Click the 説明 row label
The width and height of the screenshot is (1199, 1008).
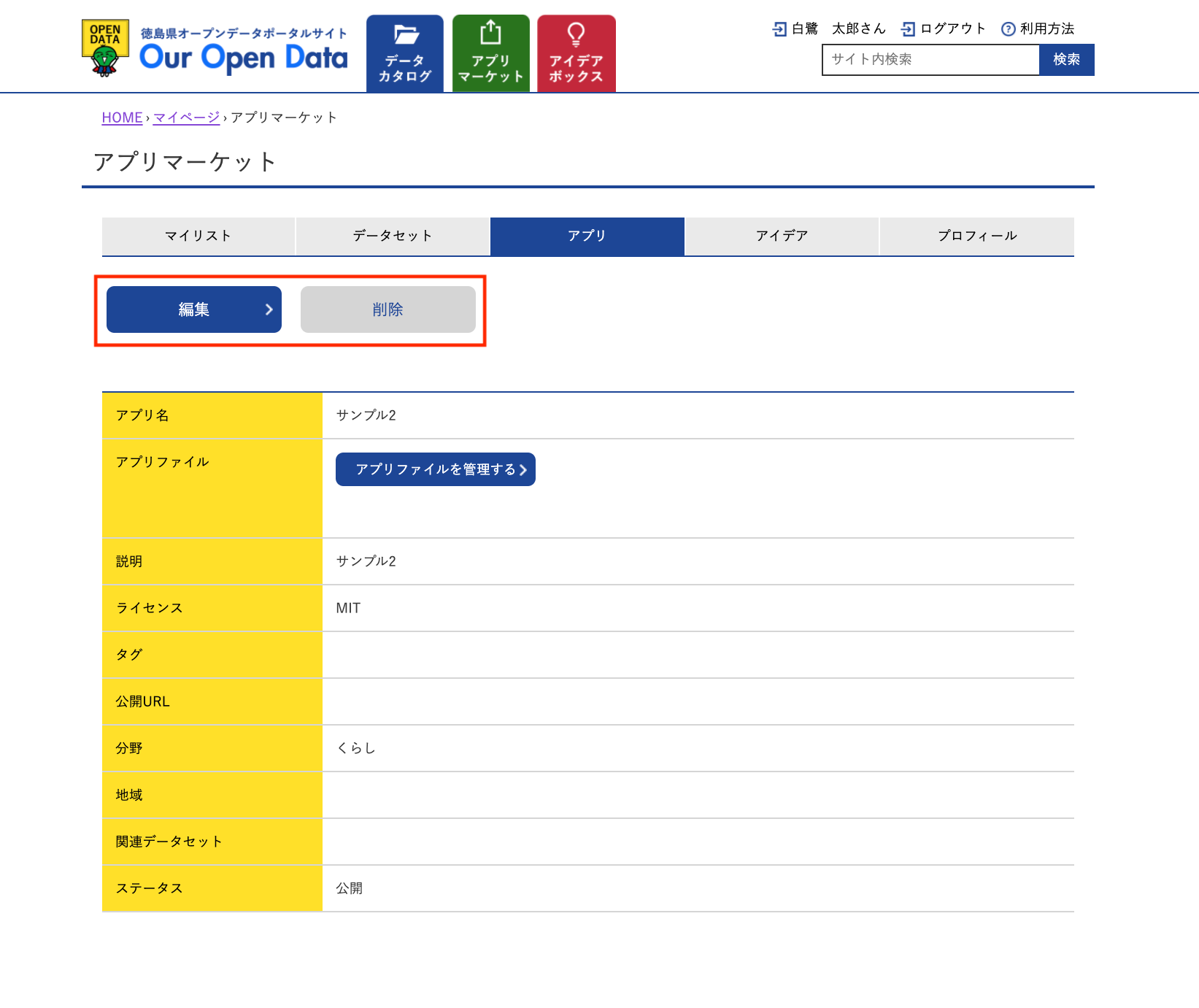click(129, 561)
